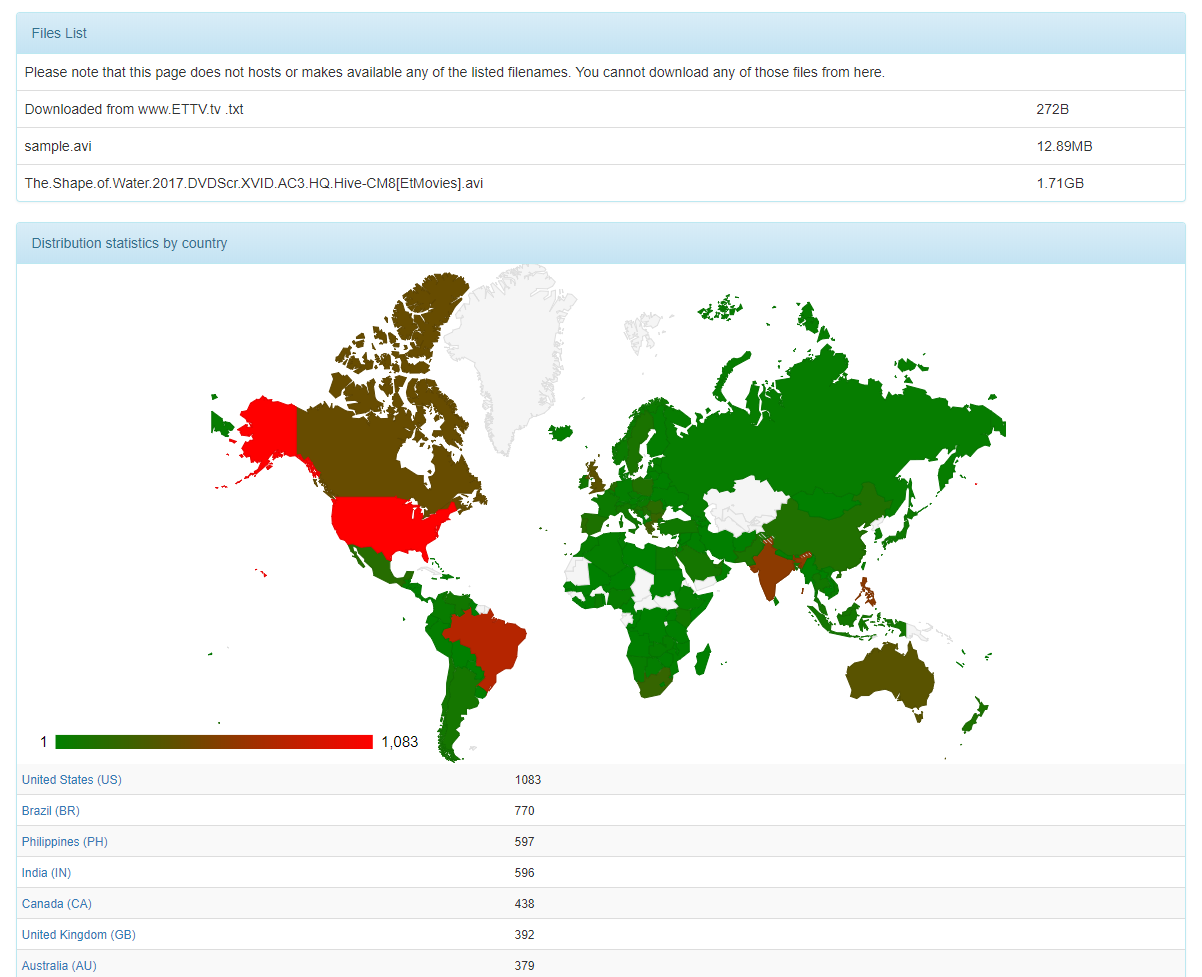Open the Australia (AU) link
The image size is (1202, 977).
59,966
